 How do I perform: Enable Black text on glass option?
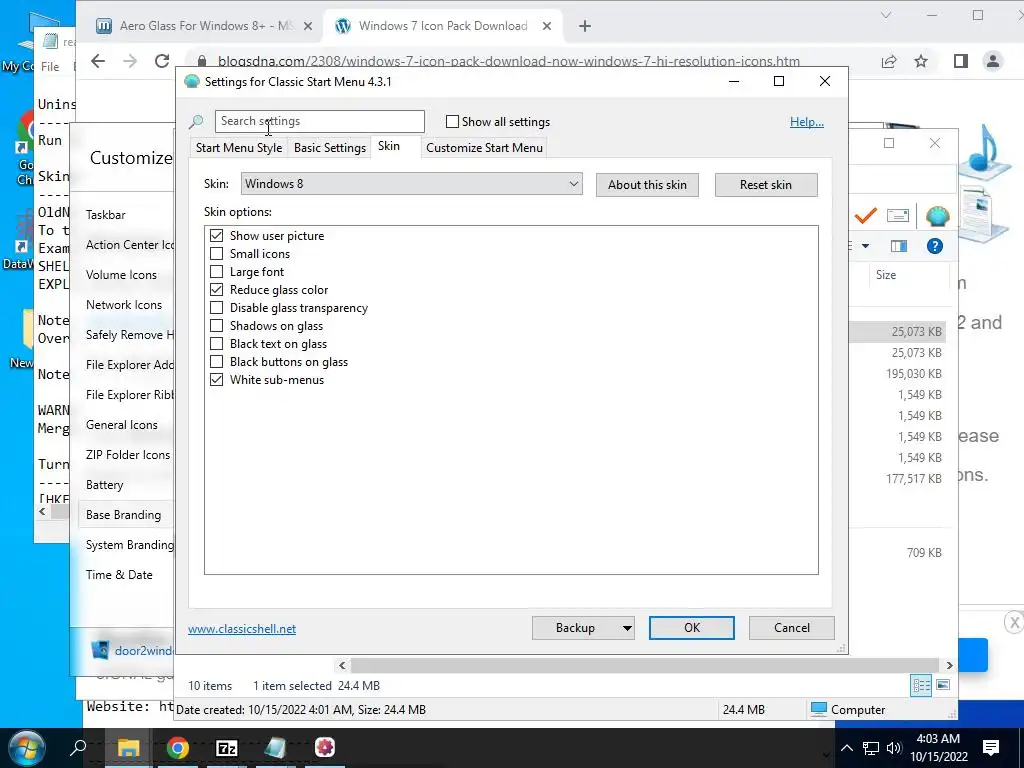click(x=216, y=344)
